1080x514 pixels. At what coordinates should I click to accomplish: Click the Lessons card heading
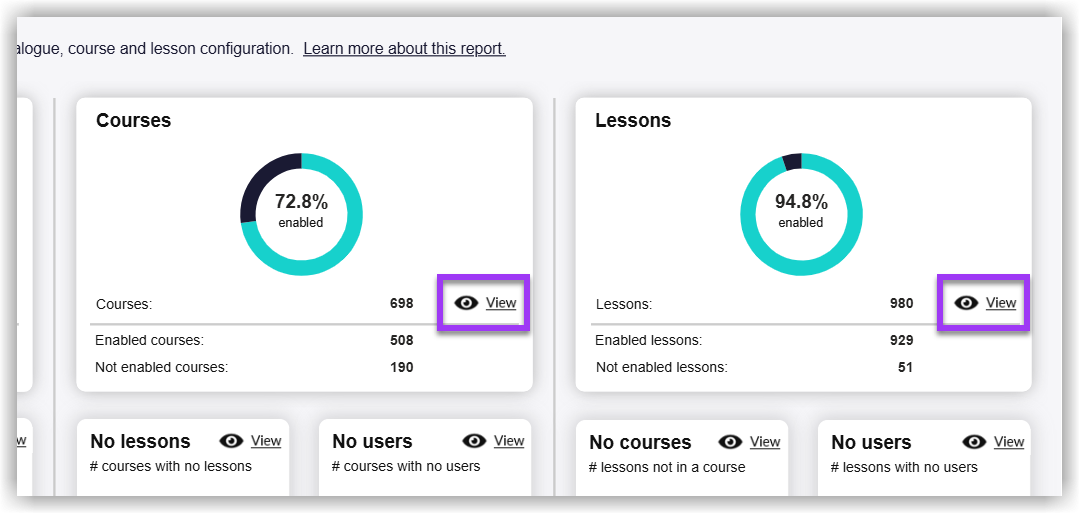click(633, 121)
